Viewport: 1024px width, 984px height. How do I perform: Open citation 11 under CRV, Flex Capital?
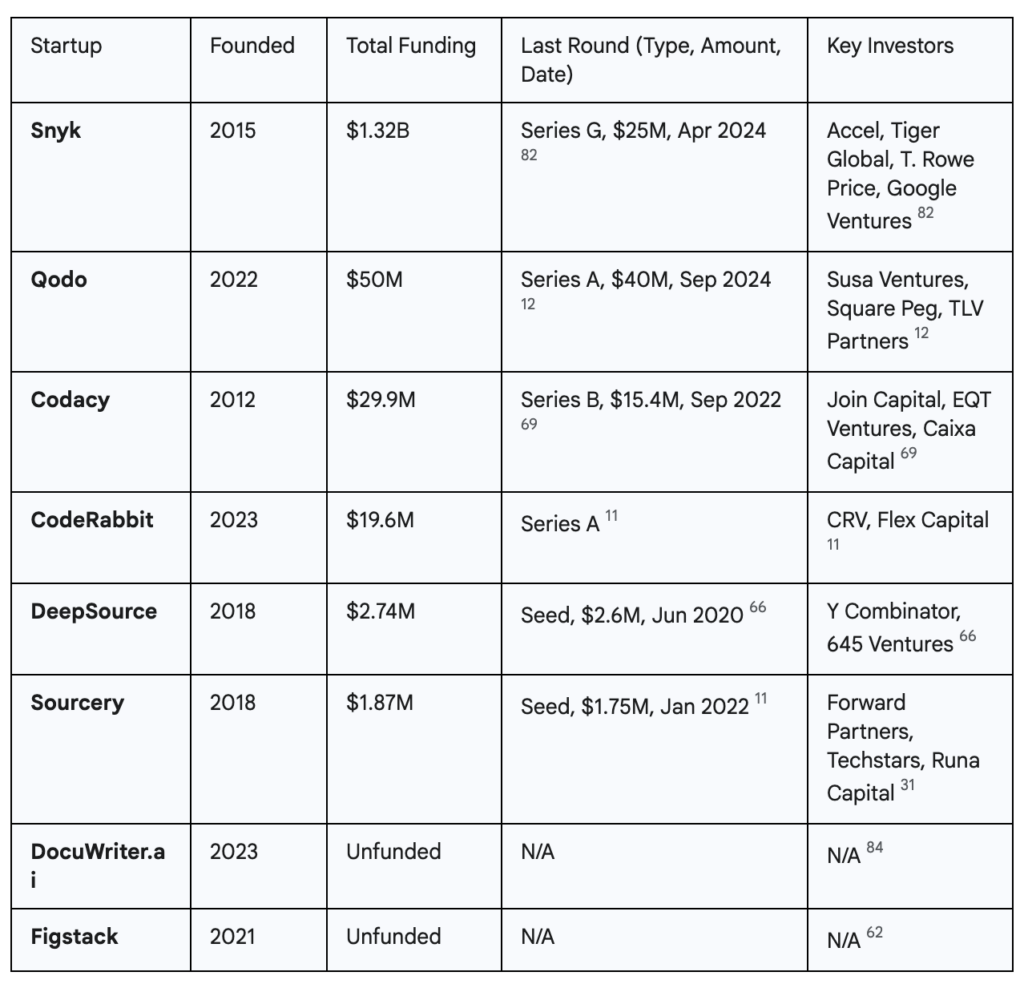pyautogui.click(x=833, y=545)
